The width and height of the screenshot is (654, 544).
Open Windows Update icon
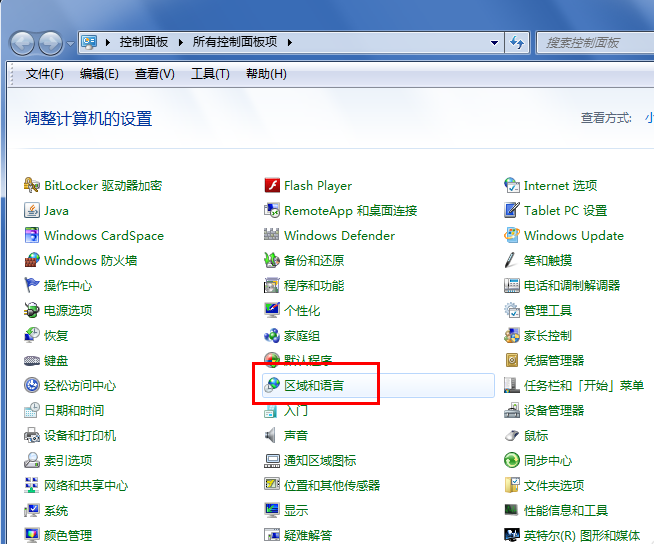[512, 235]
